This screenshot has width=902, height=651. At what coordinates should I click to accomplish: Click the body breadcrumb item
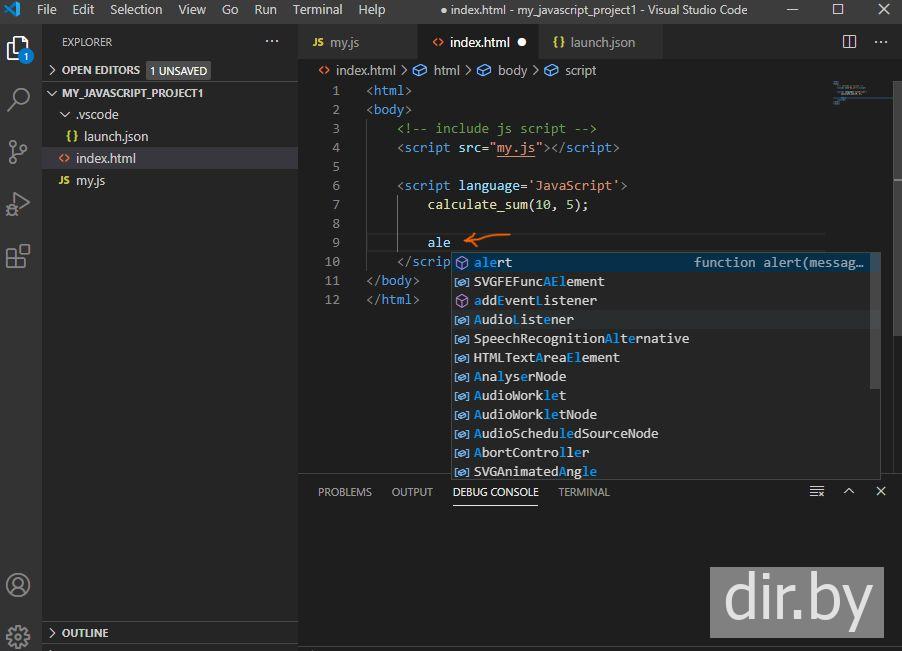(x=512, y=71)
